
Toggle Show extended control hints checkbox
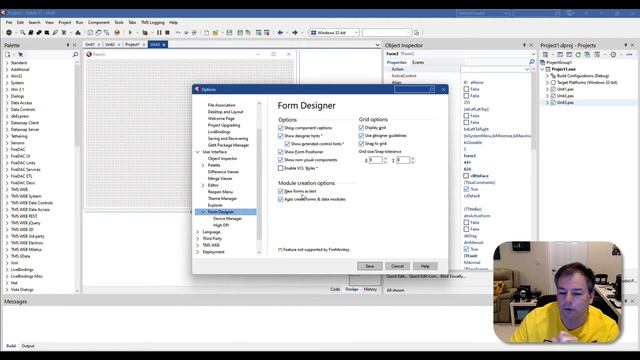click(x=287, y=144)
